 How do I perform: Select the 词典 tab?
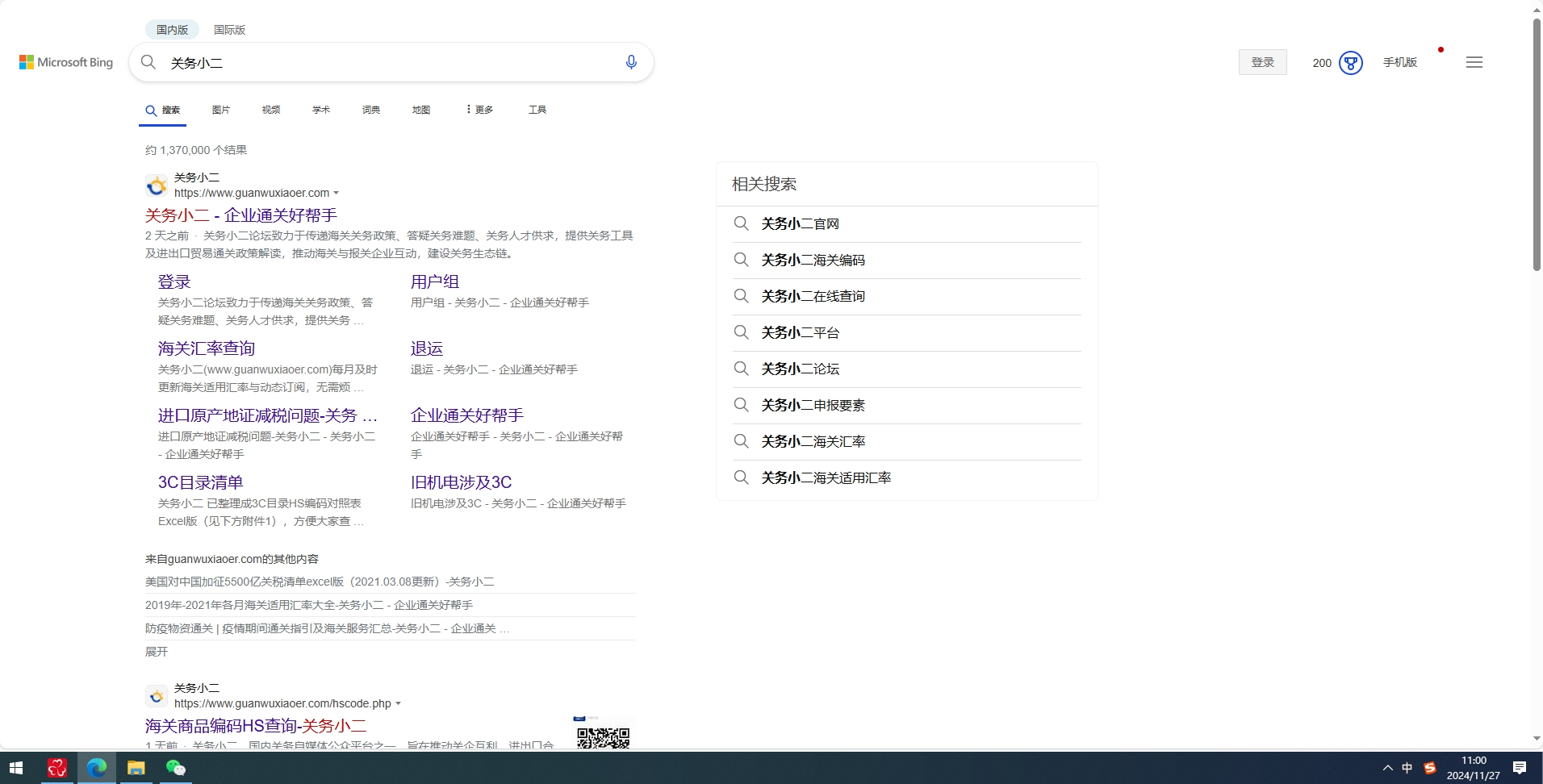click(x=371, y=110)
